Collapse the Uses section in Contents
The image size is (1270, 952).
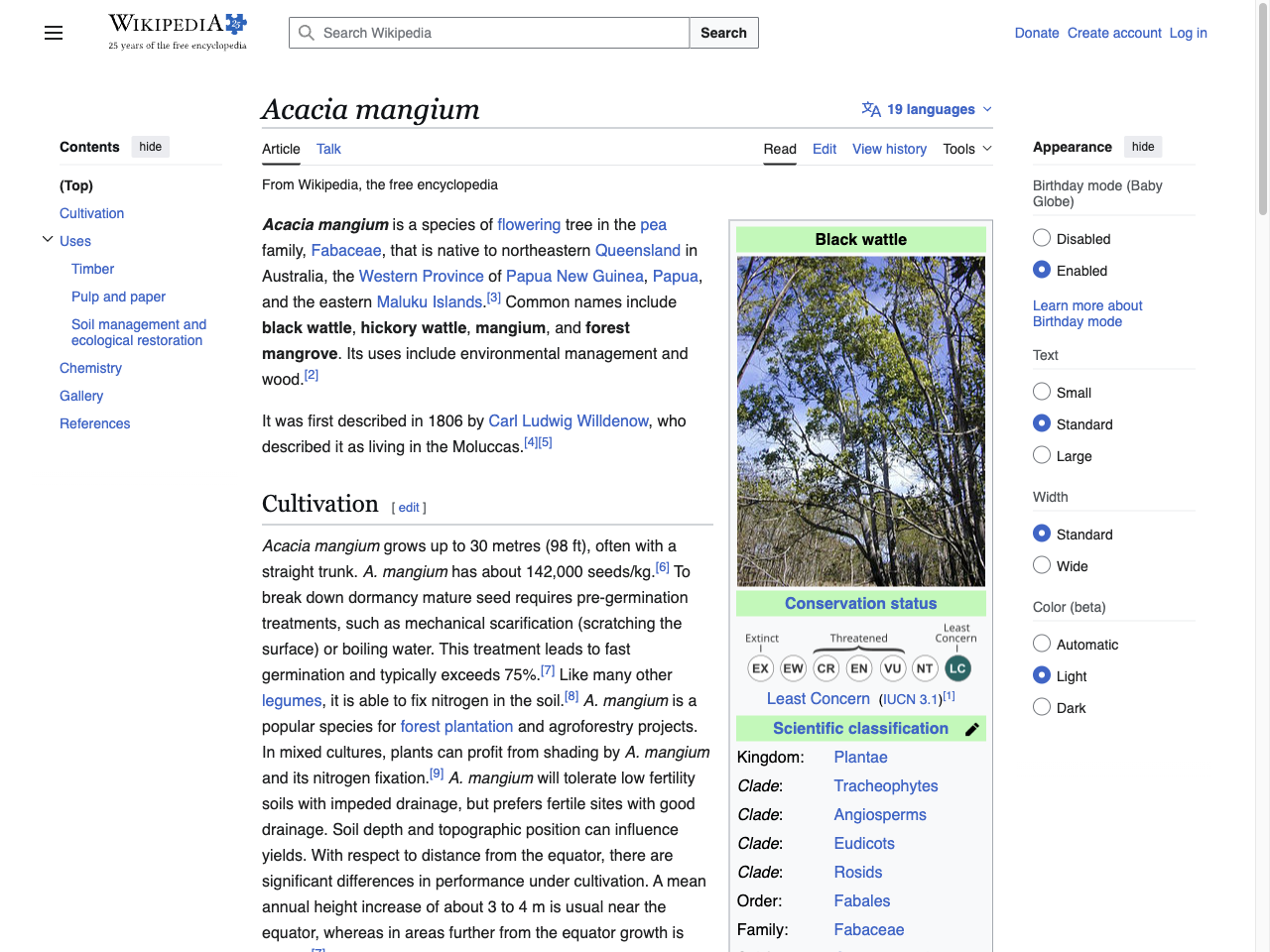[x=47, y=238]
